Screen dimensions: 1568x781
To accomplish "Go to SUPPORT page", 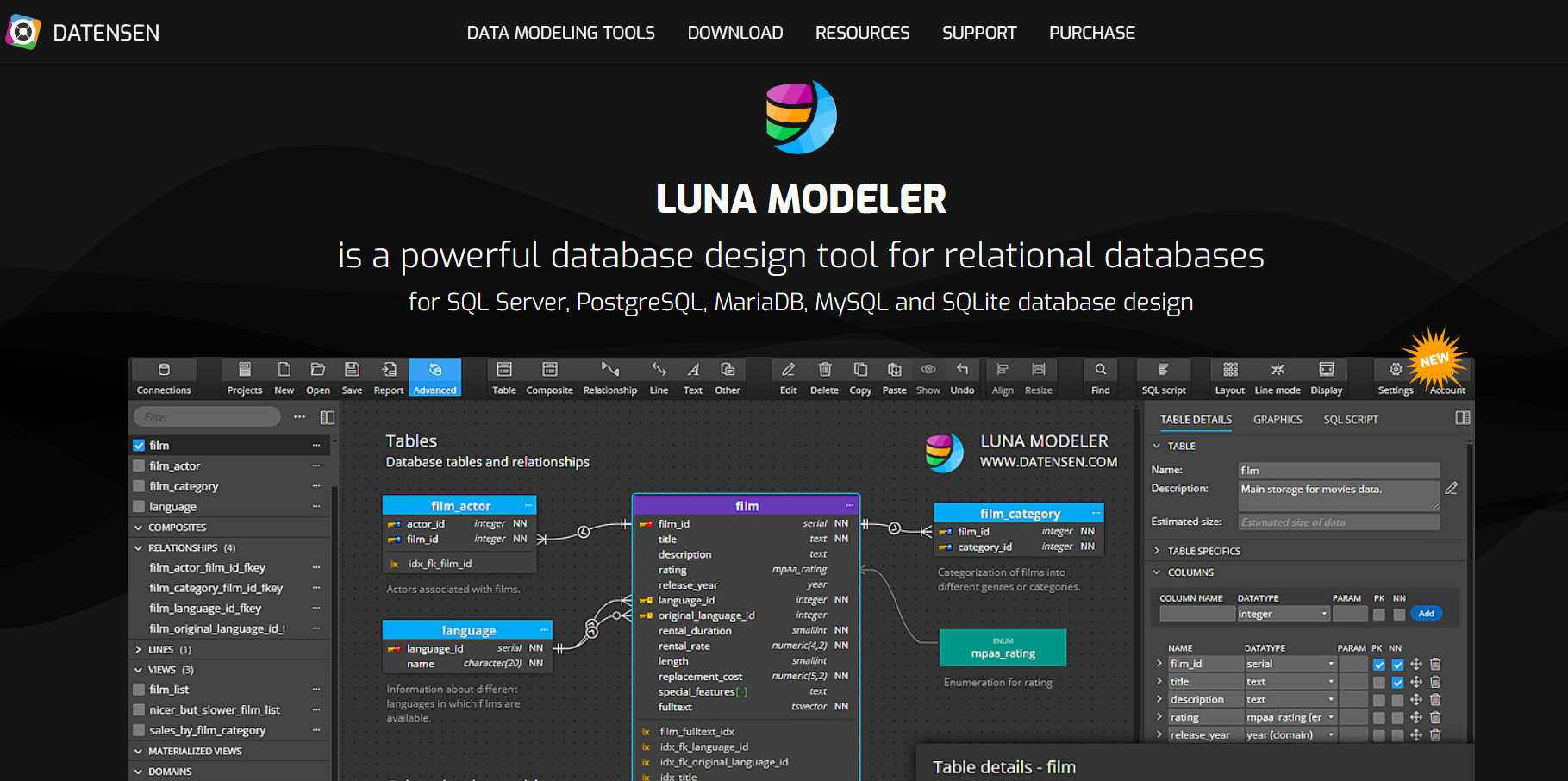I will [x=979, y=33].
